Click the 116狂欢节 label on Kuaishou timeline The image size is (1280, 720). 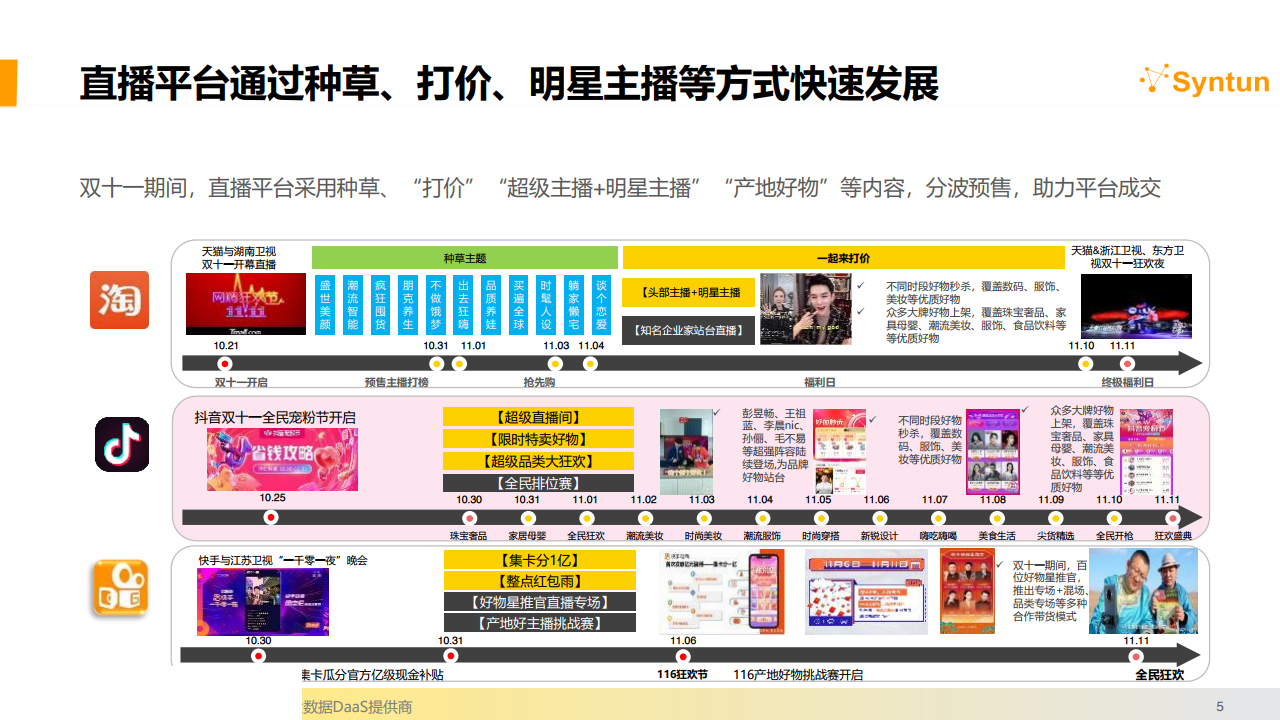pos(682,675)
